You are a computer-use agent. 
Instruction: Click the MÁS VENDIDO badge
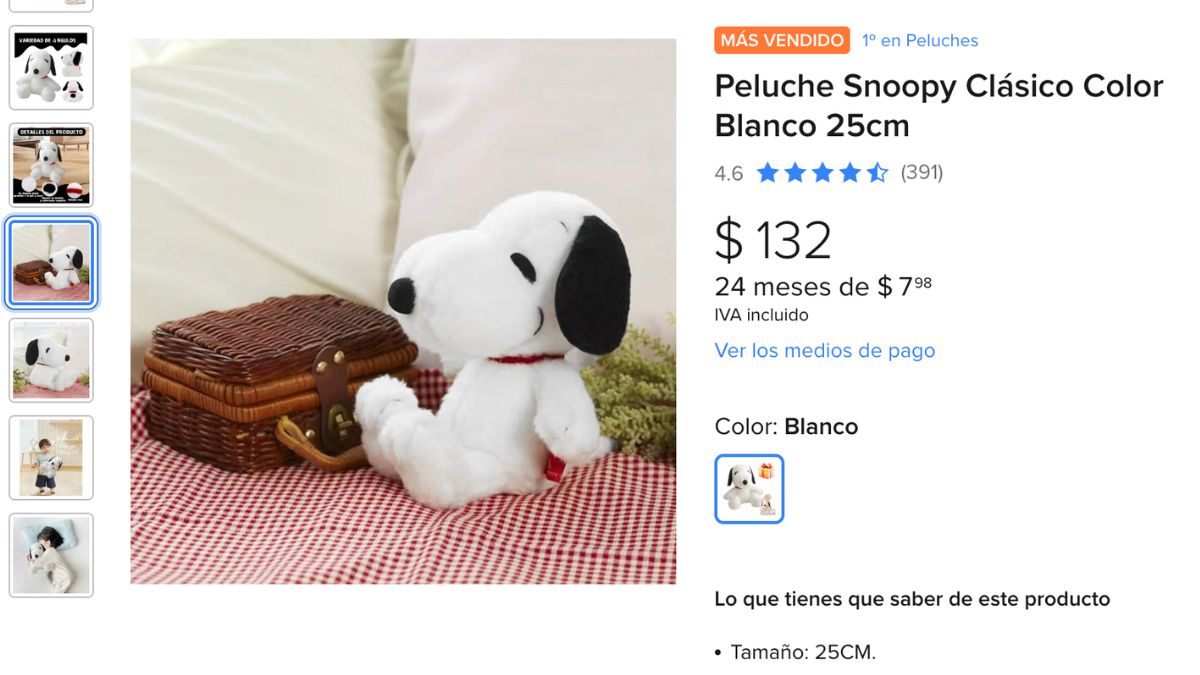pos(782,40)
